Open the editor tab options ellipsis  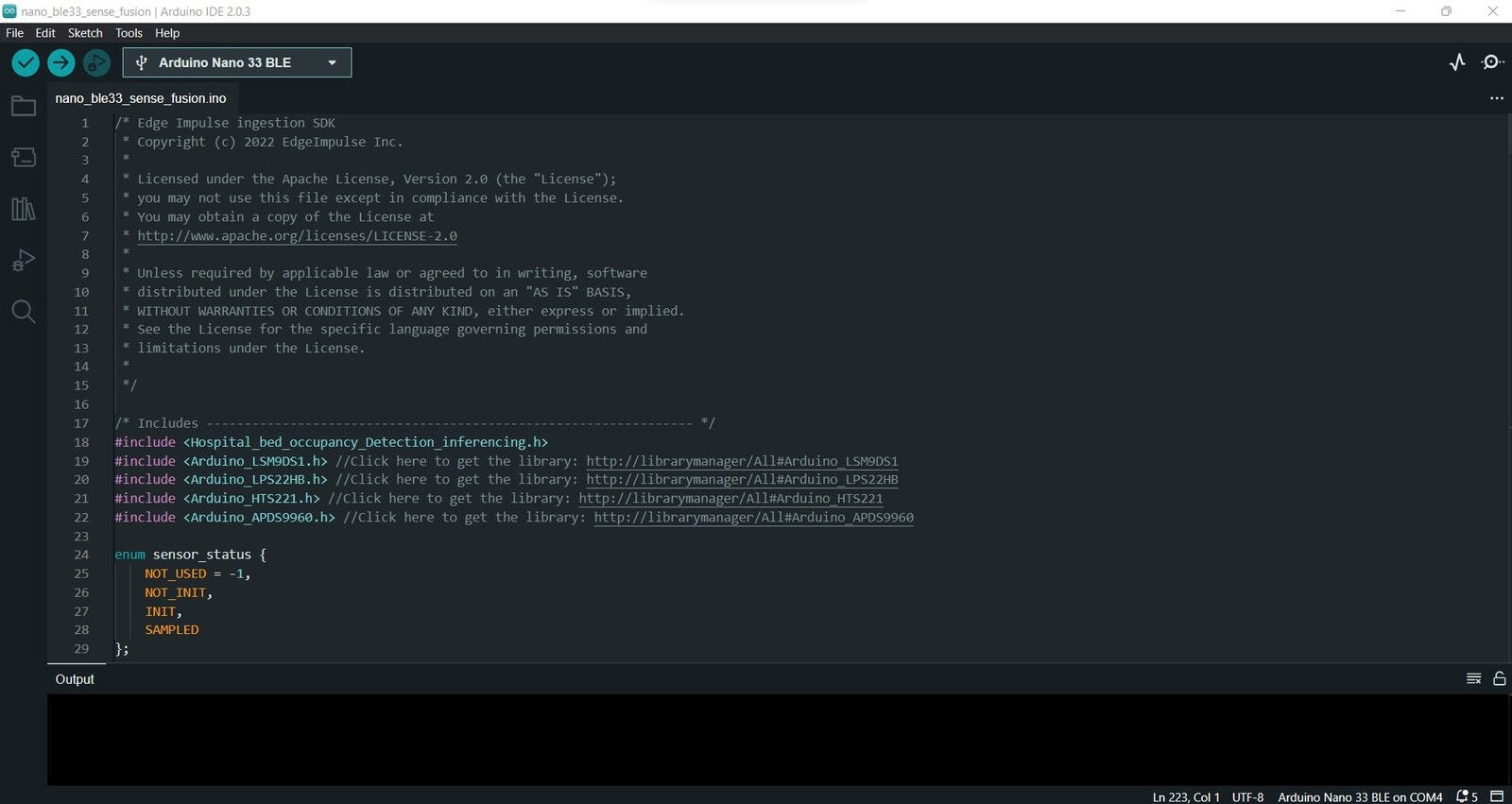coord(1496,98)
